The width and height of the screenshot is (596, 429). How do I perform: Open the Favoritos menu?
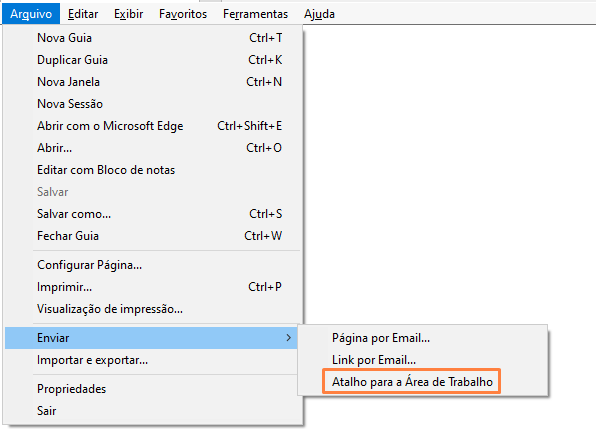tap(183, 14)
